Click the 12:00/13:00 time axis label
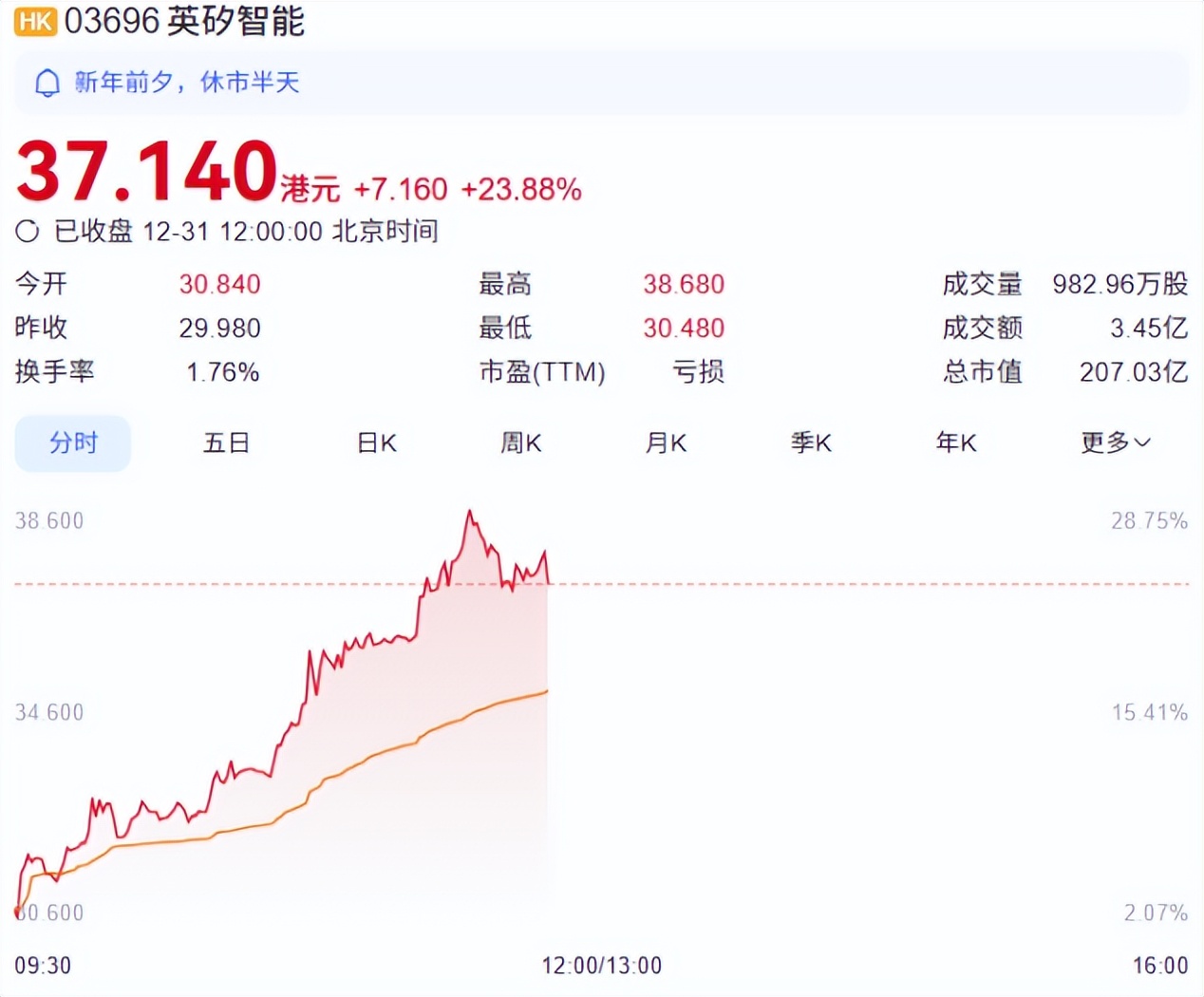 point(602,966)
